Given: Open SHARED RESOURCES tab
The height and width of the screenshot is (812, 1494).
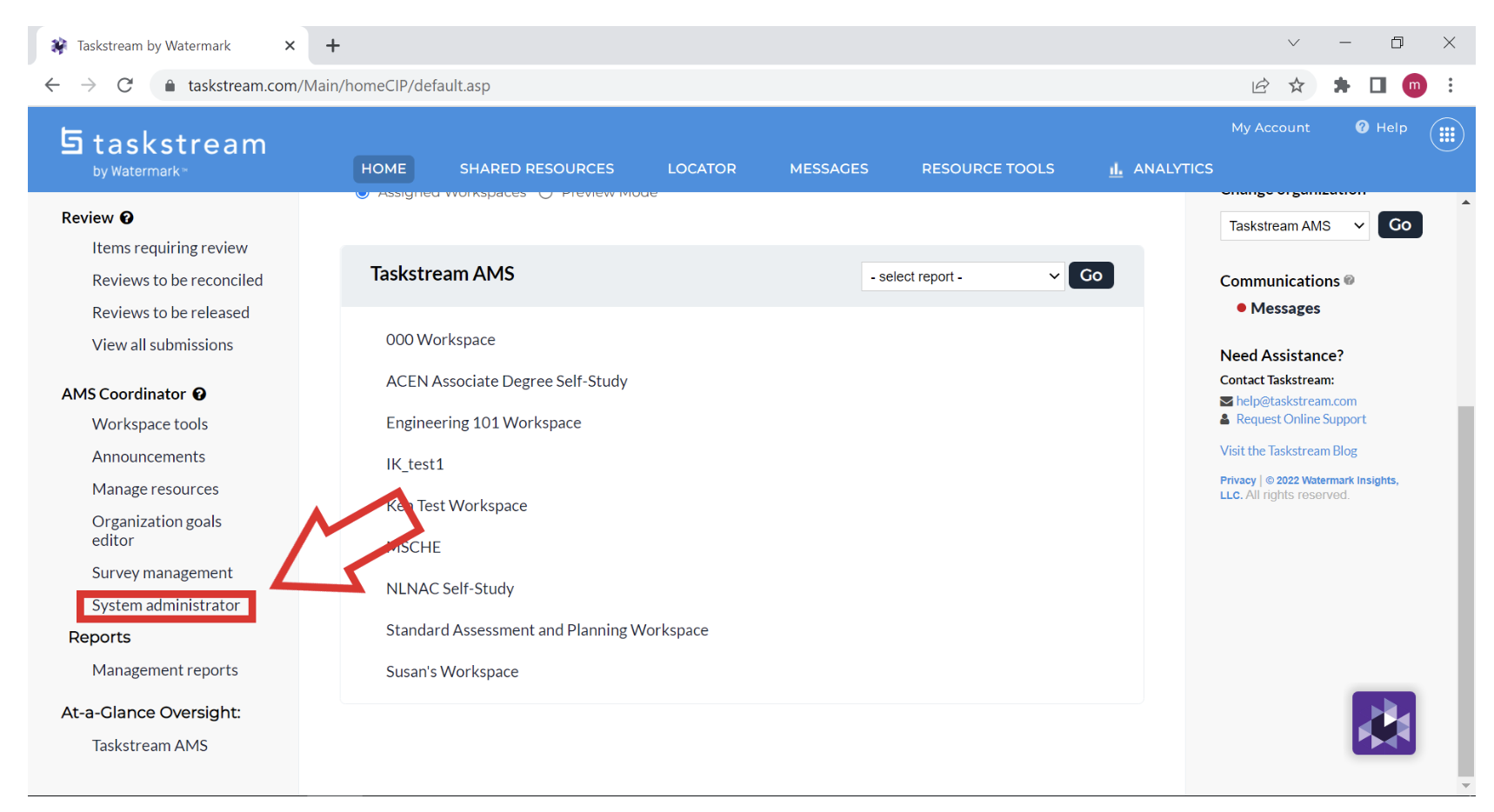Looking at the screenshot, I should pyautogui.click(x=537, y=169).
